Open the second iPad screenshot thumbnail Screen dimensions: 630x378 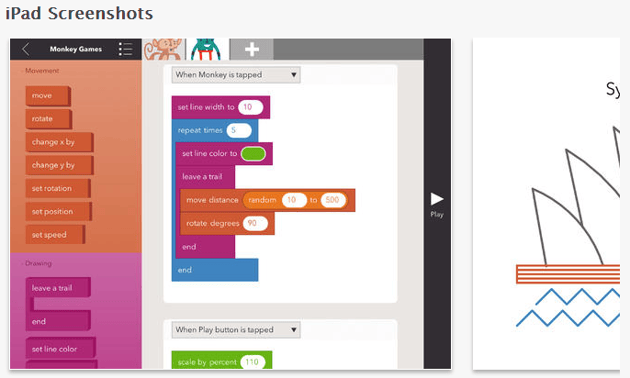click(546, 204)
